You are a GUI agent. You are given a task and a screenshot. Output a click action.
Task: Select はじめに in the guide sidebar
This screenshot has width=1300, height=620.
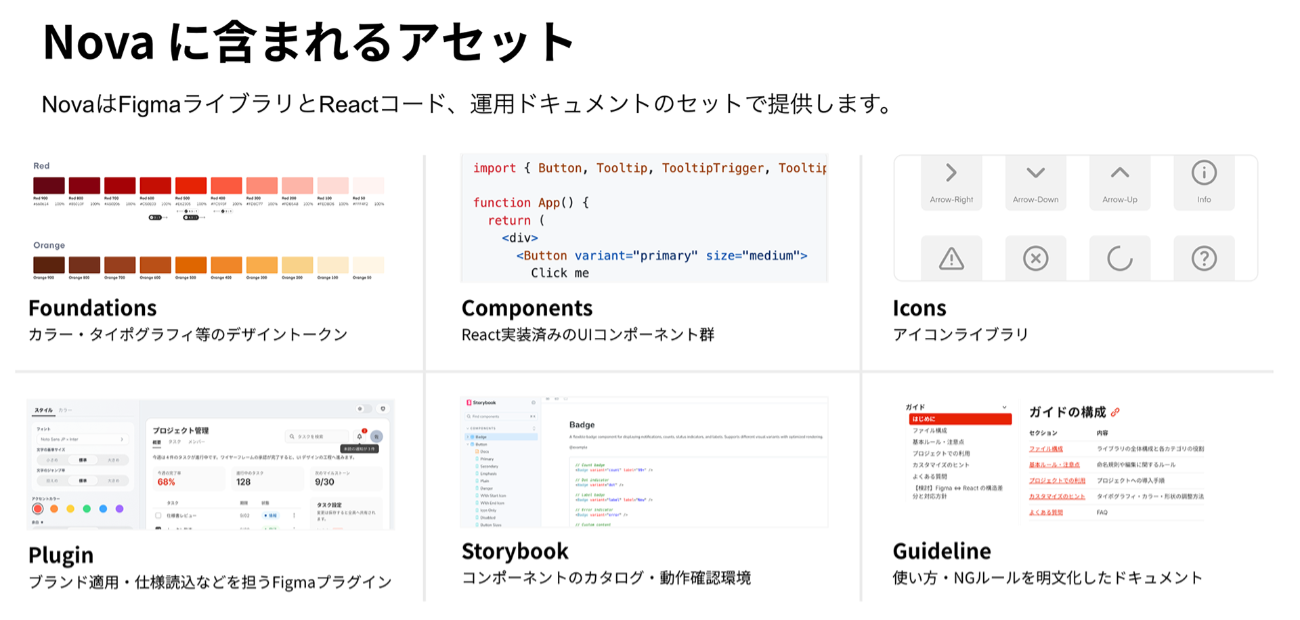click(960, 419)
